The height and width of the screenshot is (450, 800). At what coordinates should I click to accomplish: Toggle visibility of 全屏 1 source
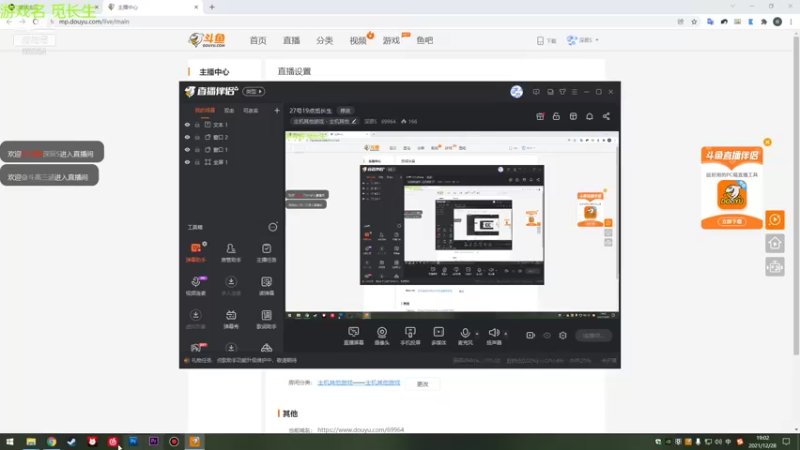click(187, 162)
